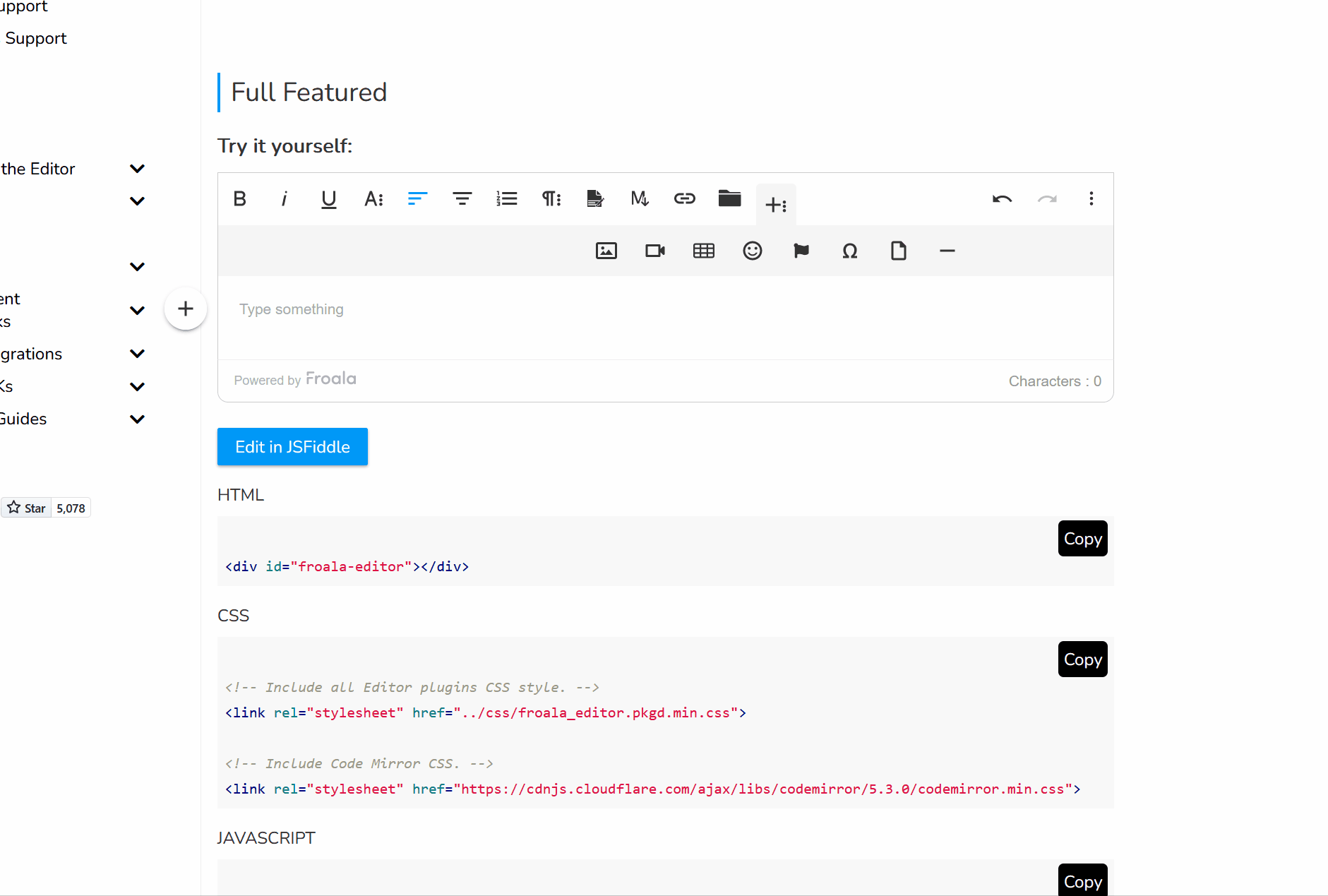Insert an image

point(606,251)
